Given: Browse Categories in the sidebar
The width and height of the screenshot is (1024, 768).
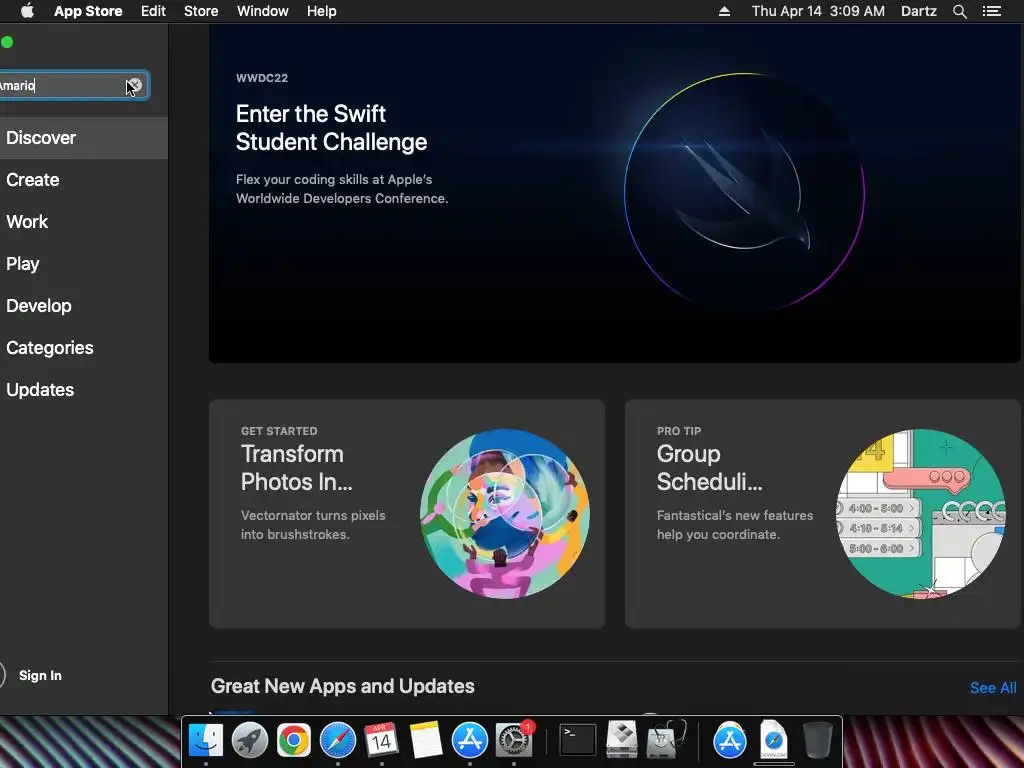Looking at the screenshot, I should pos(84,347).
